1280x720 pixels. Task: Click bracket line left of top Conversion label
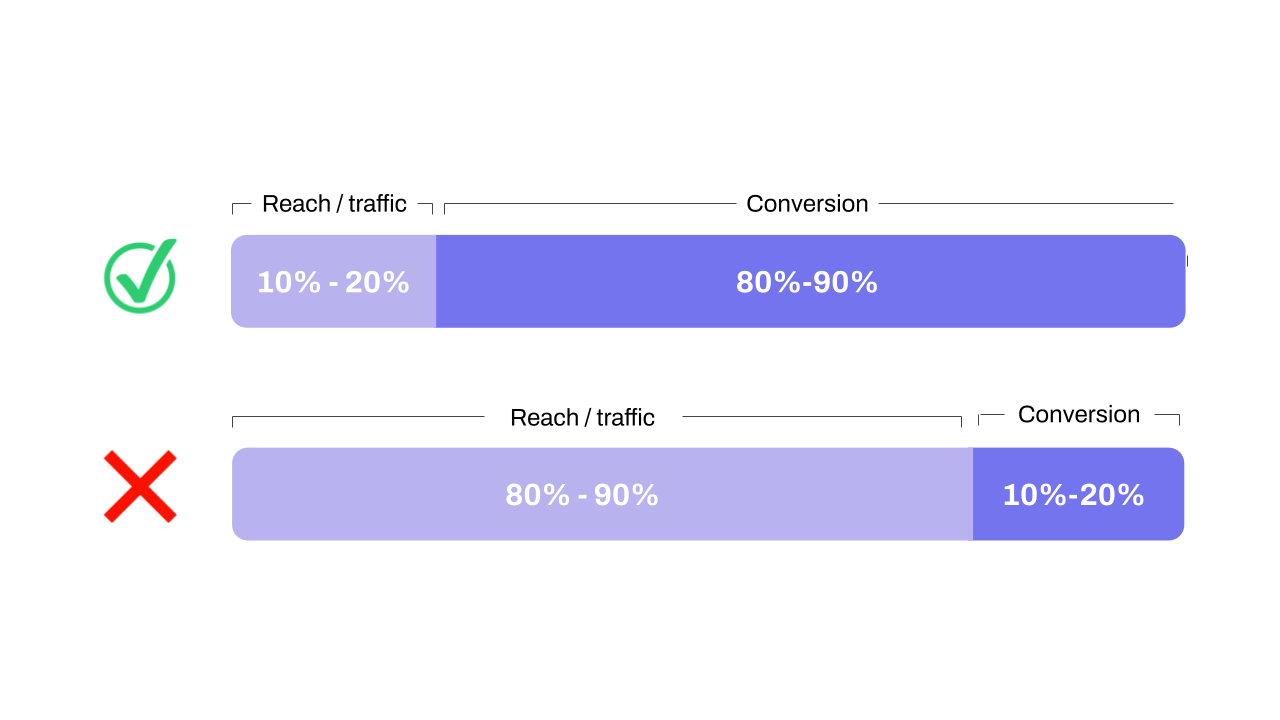tap(590, 207)
